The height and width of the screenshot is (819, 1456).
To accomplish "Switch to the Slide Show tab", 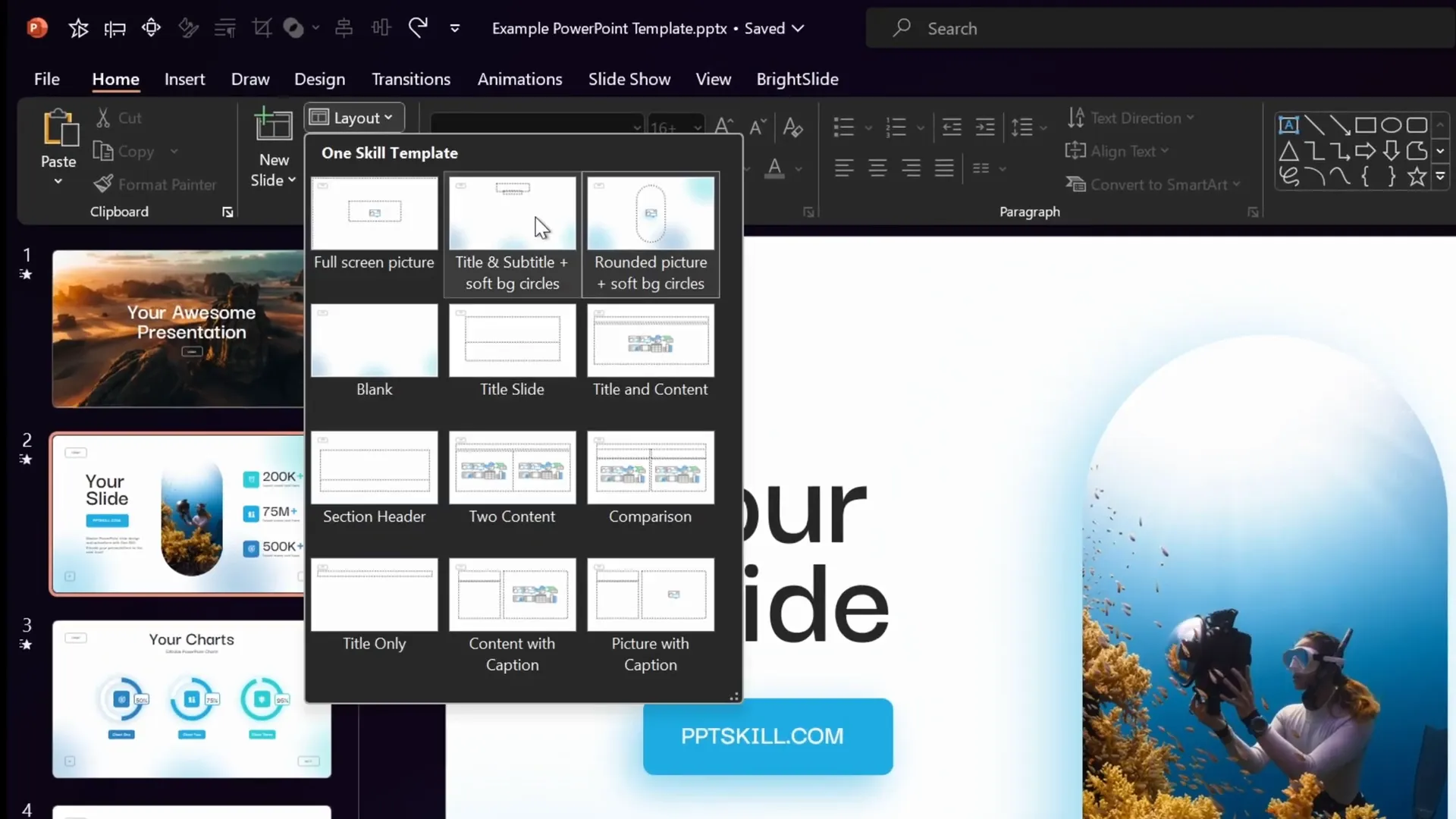I will 629,79.
